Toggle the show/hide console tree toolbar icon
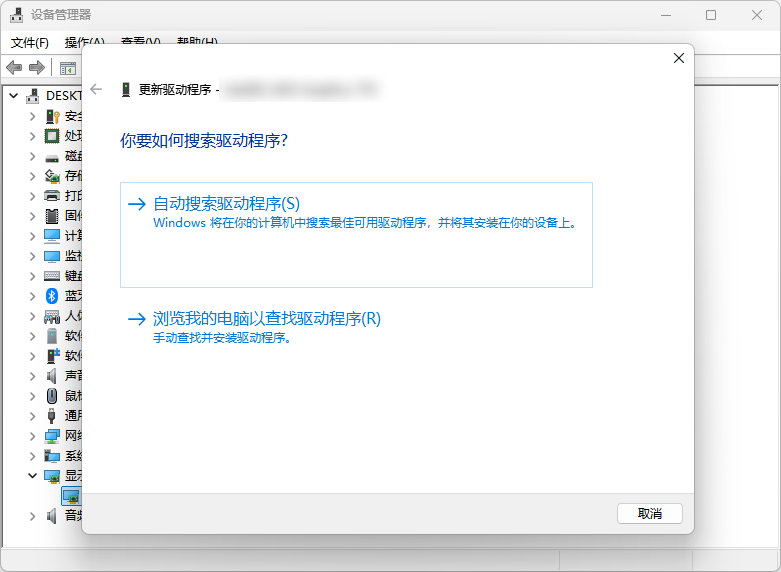The width and height of the screenshot is (781, 572). tap(68, 68)
